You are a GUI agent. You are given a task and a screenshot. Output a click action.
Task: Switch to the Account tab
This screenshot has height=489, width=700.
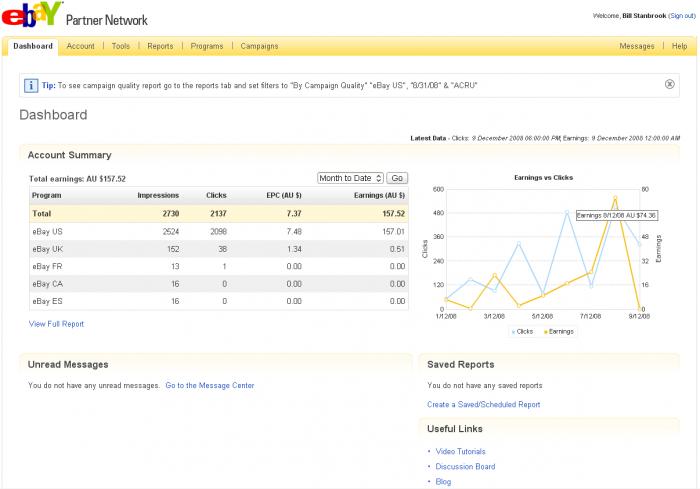(80, 46)
